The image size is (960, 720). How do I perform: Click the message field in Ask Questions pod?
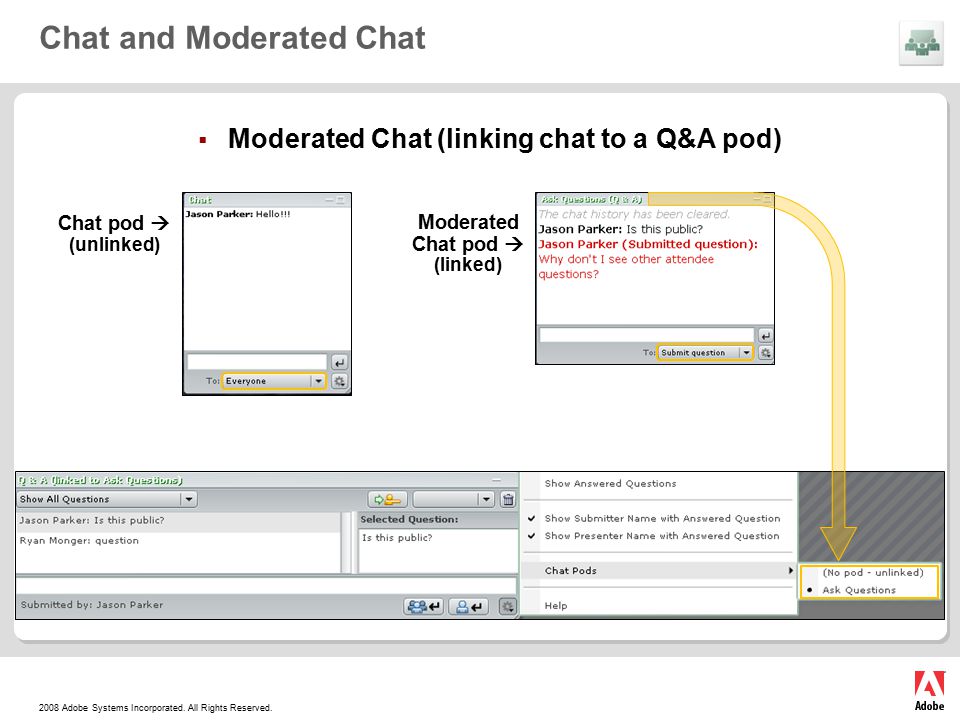tap(647, 335)
